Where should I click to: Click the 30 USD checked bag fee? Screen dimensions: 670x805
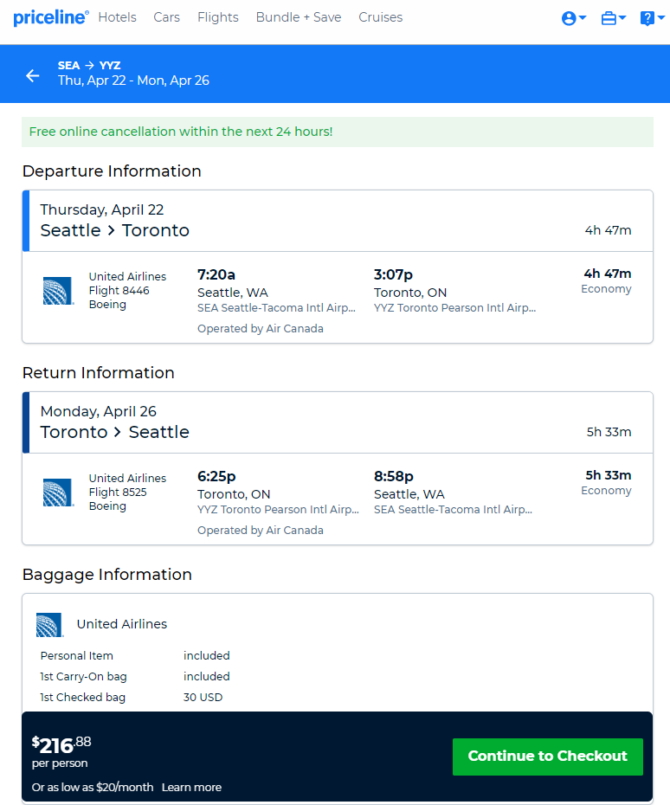[203, 697]
